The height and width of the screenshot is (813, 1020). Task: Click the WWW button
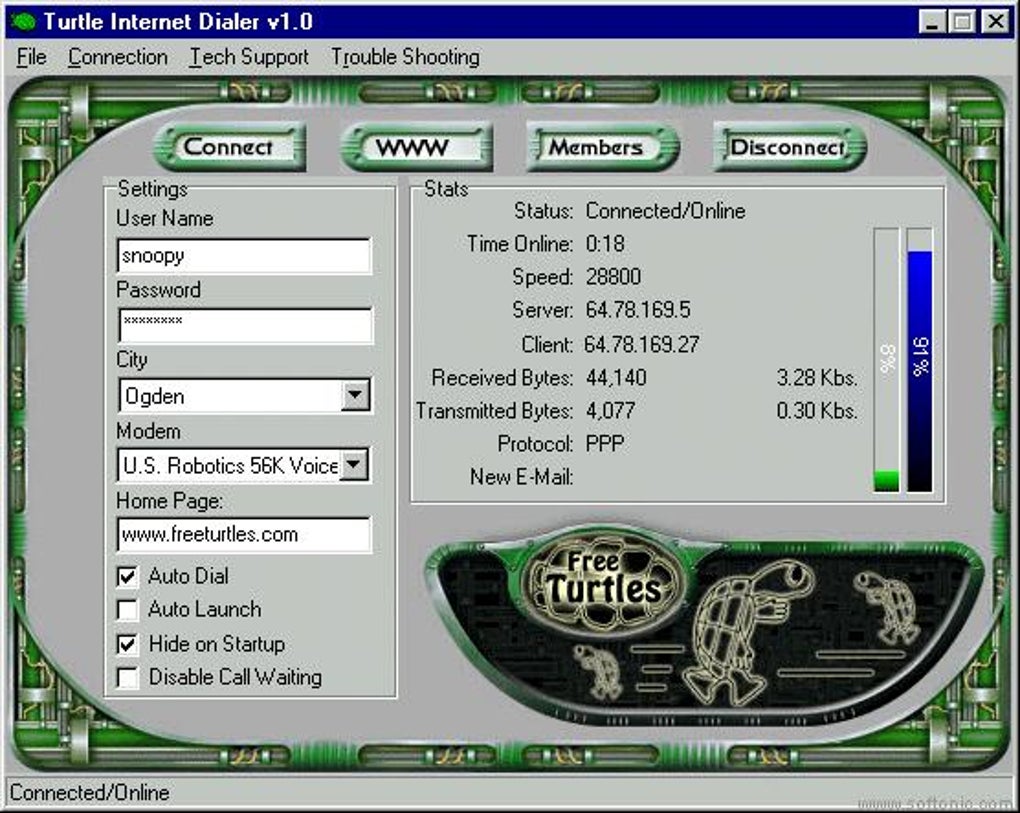pos(416,147)
